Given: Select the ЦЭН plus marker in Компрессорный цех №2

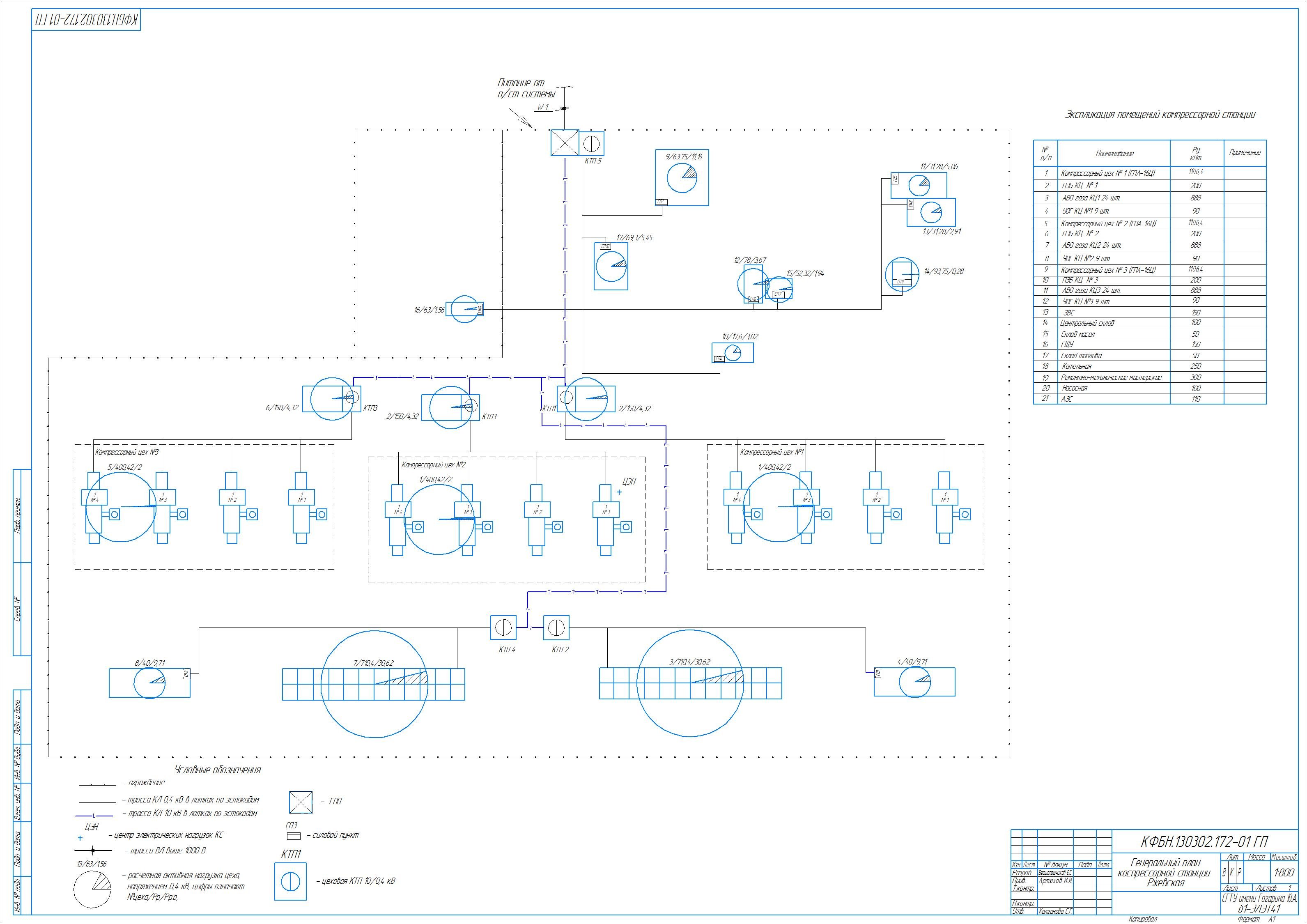Looking at the screenshot, I should [619, 492].
